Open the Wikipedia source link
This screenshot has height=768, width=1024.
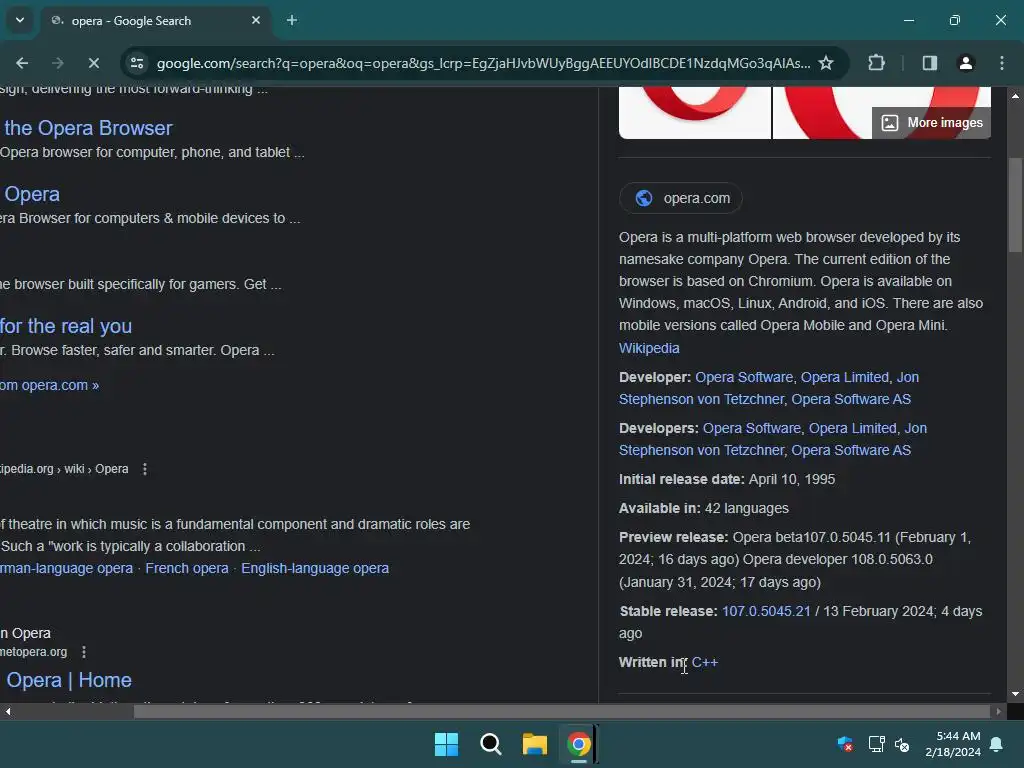point(649,348)
